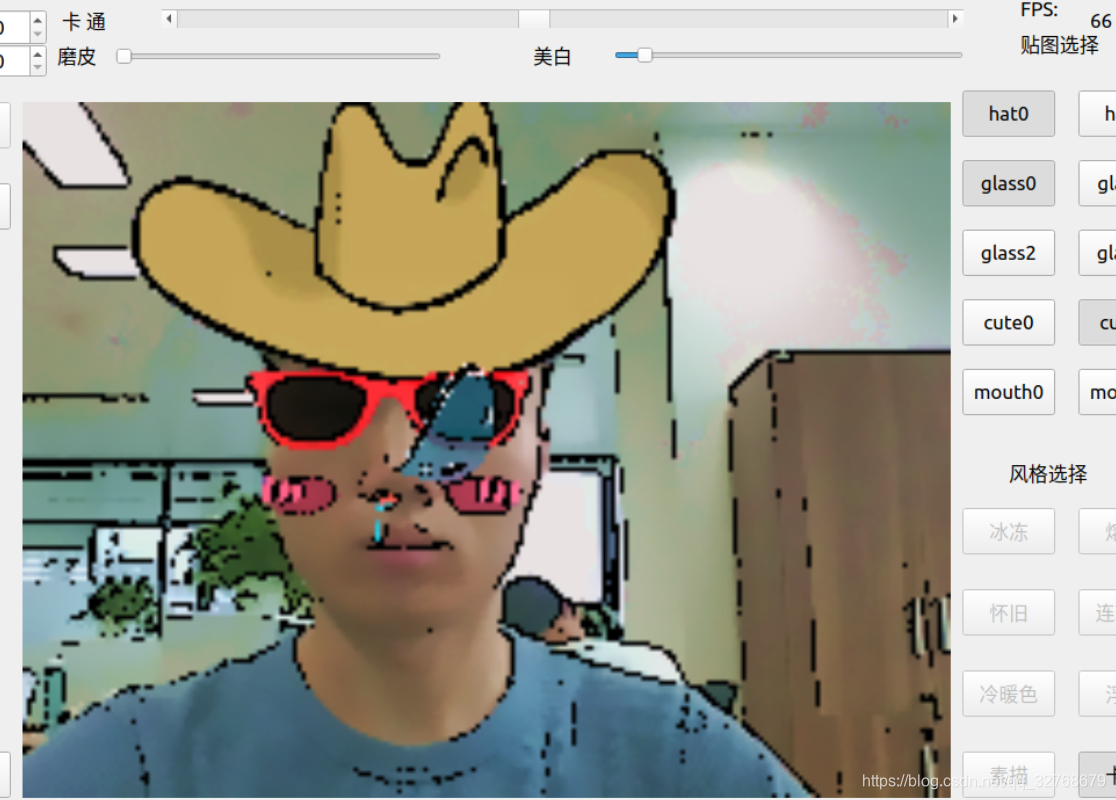Image resolution: width=1116 pixels, height=800 pixels.
Task: Toggle the glass0 sticker button
Action: coord(1008,184)
